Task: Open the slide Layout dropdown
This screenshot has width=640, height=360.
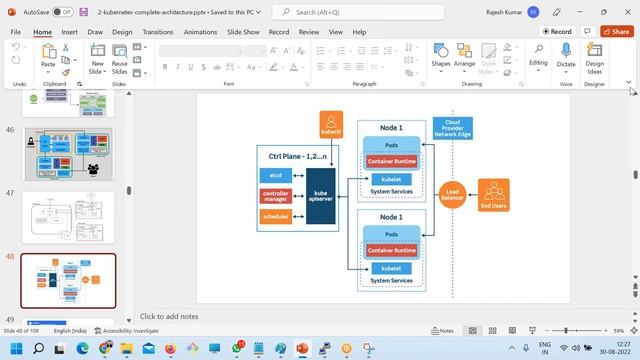Action: click(140, 47)
